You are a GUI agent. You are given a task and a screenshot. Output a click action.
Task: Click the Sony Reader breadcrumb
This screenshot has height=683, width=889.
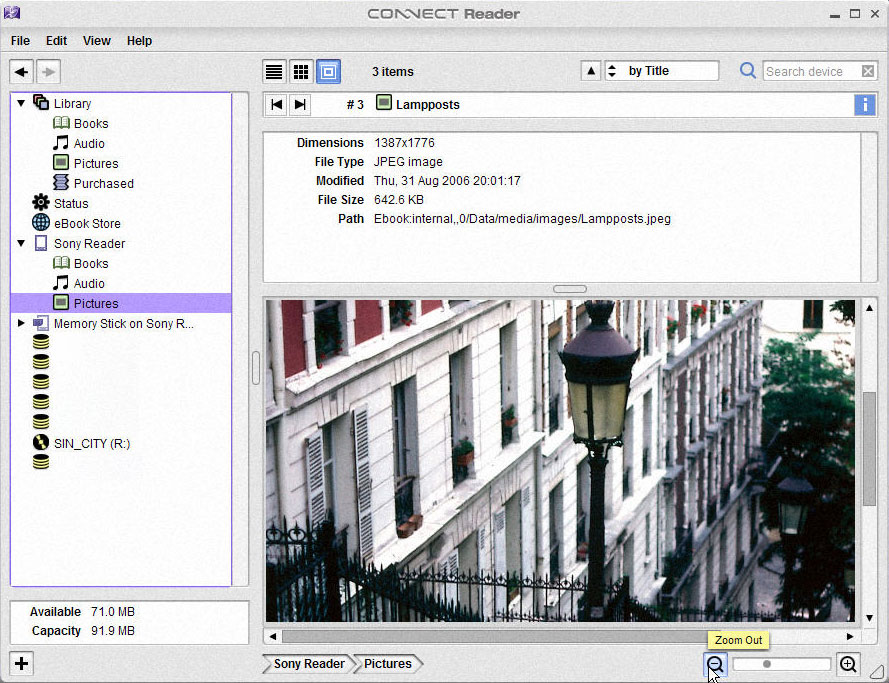308,663
